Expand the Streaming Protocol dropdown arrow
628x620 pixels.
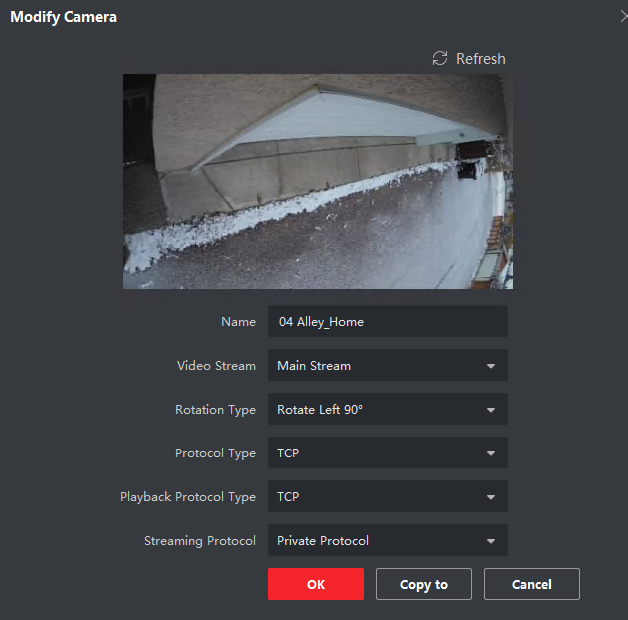[491, 542]
